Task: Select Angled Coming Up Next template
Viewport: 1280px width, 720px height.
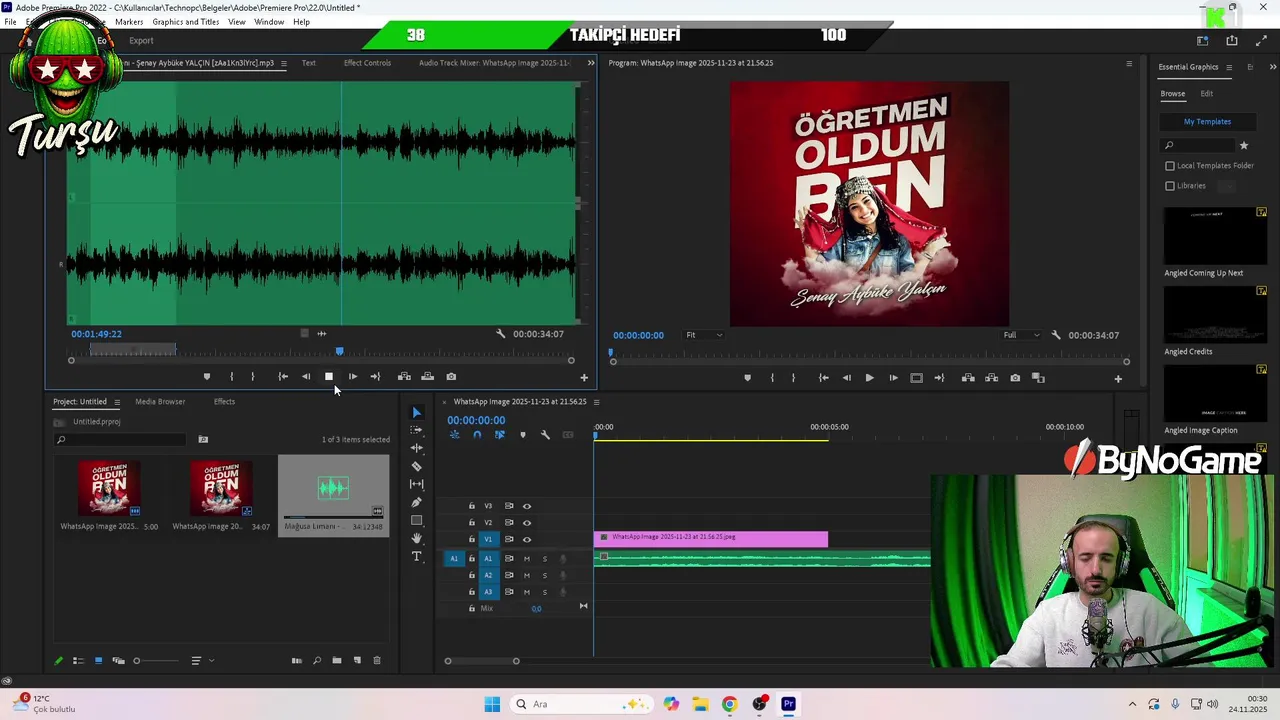Action: [1215, 236]
